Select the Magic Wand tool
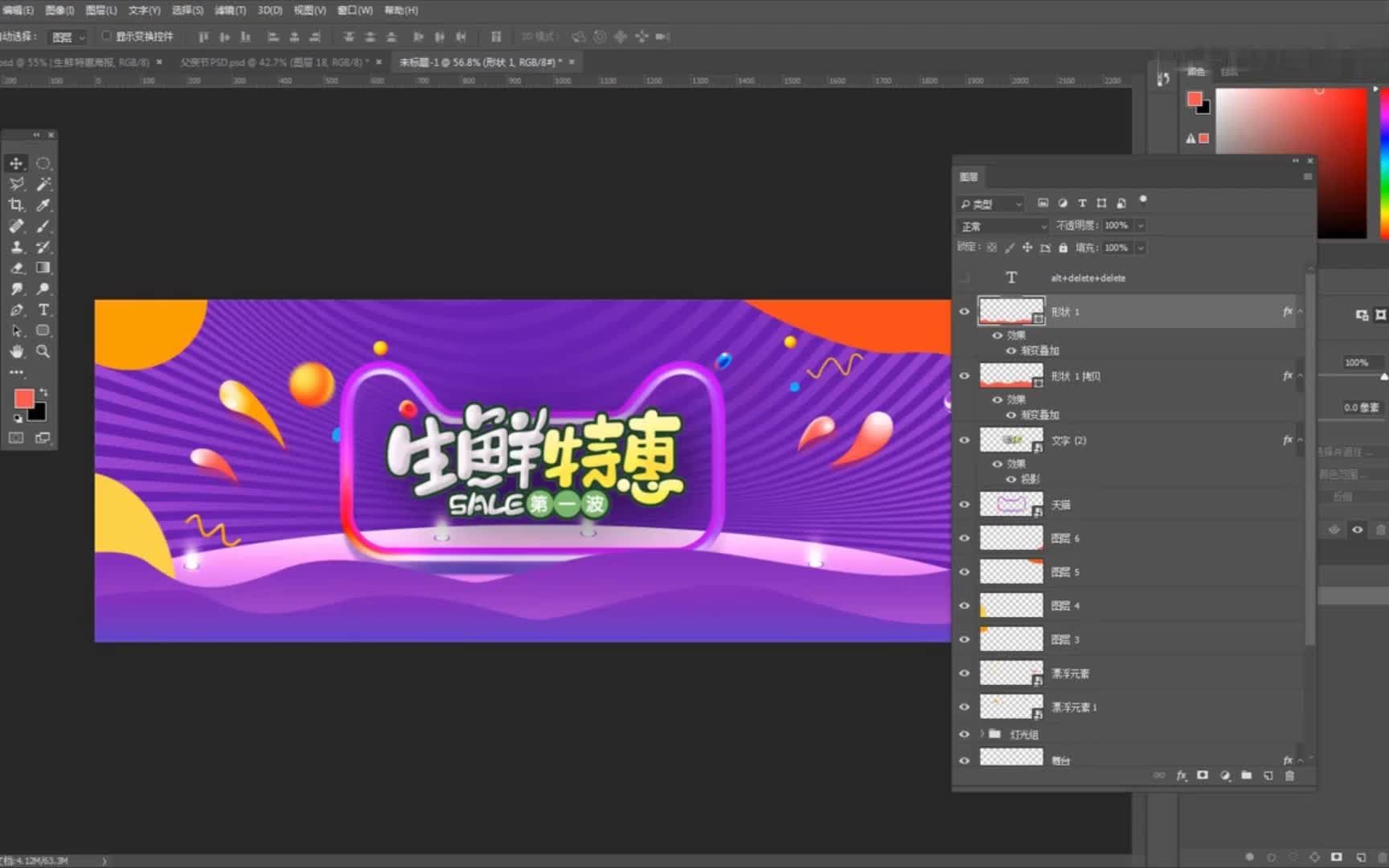 coord(43,184)
